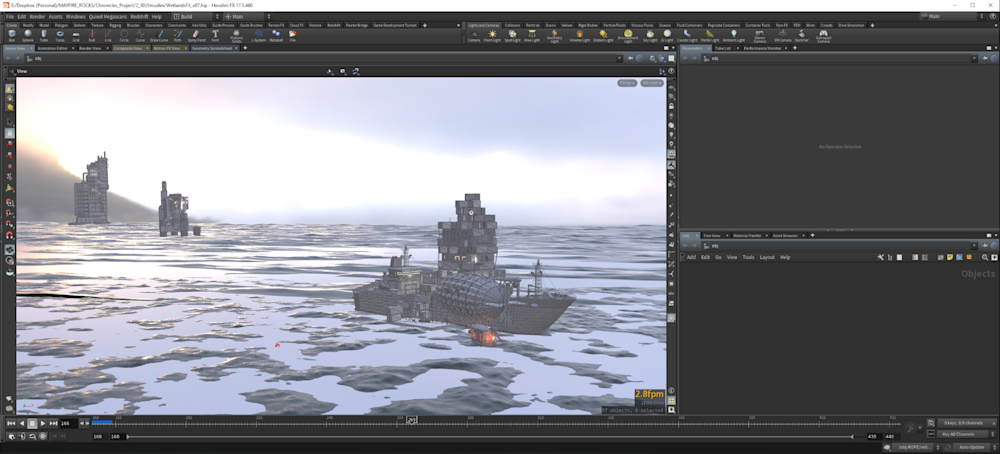The image size is (1000, 454).
Task: Choose the Spray Paint shelf tool
Action: 196,35
